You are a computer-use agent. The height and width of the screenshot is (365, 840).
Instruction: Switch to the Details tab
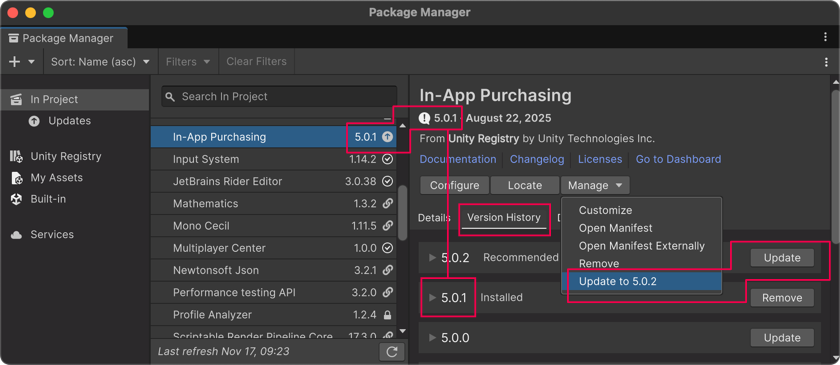tap(434, 218)
